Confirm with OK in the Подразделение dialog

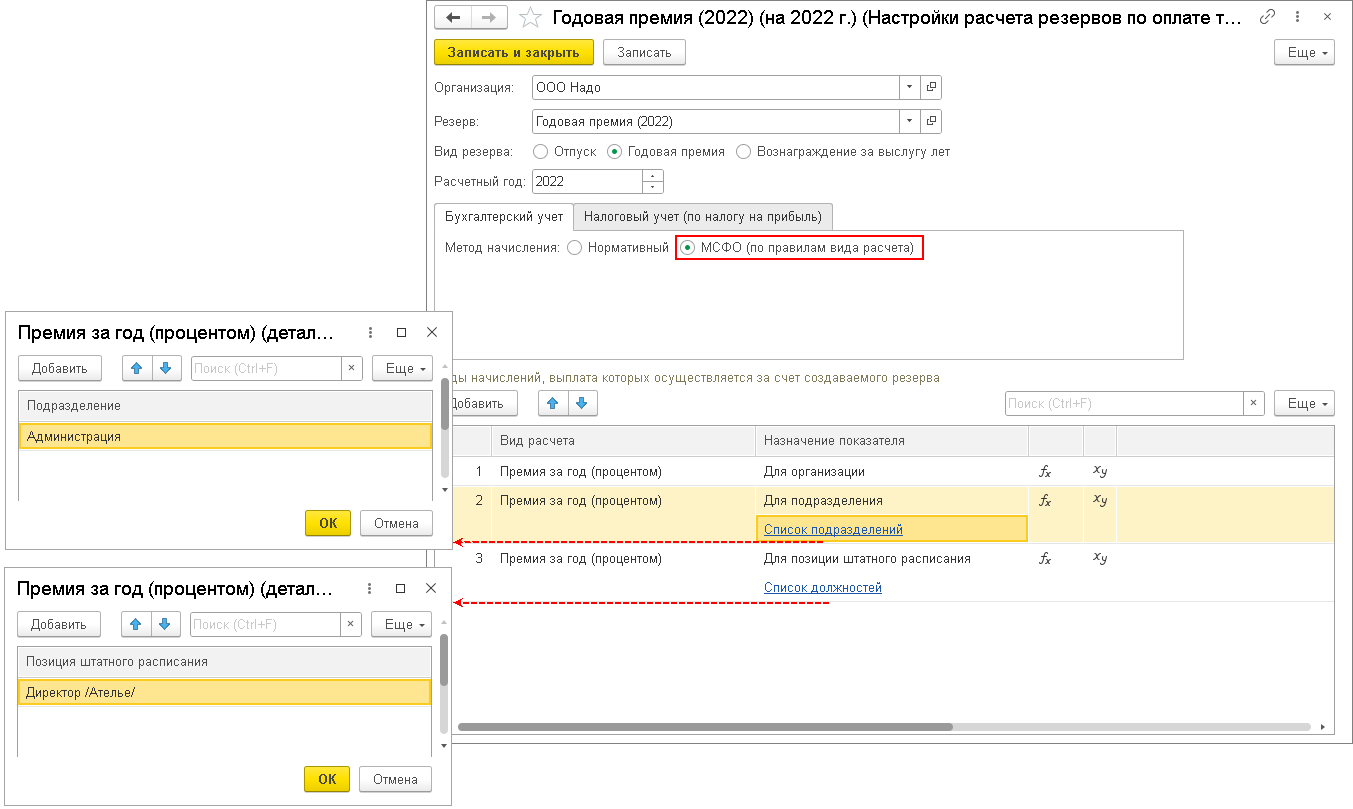point(328,523)
